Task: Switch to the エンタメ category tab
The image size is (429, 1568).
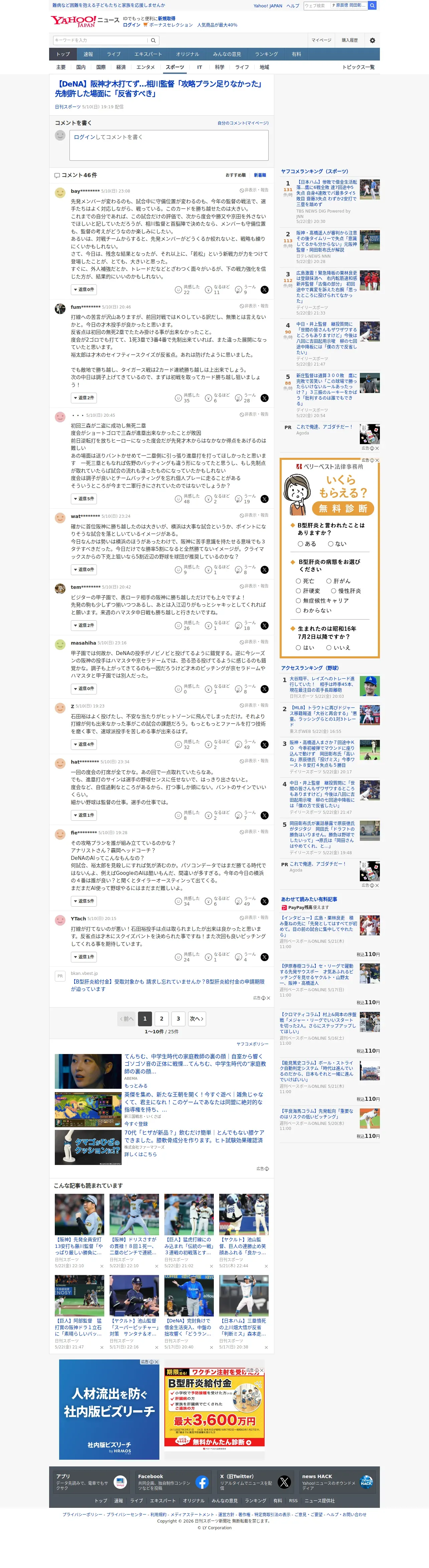Action: (145, 68)
